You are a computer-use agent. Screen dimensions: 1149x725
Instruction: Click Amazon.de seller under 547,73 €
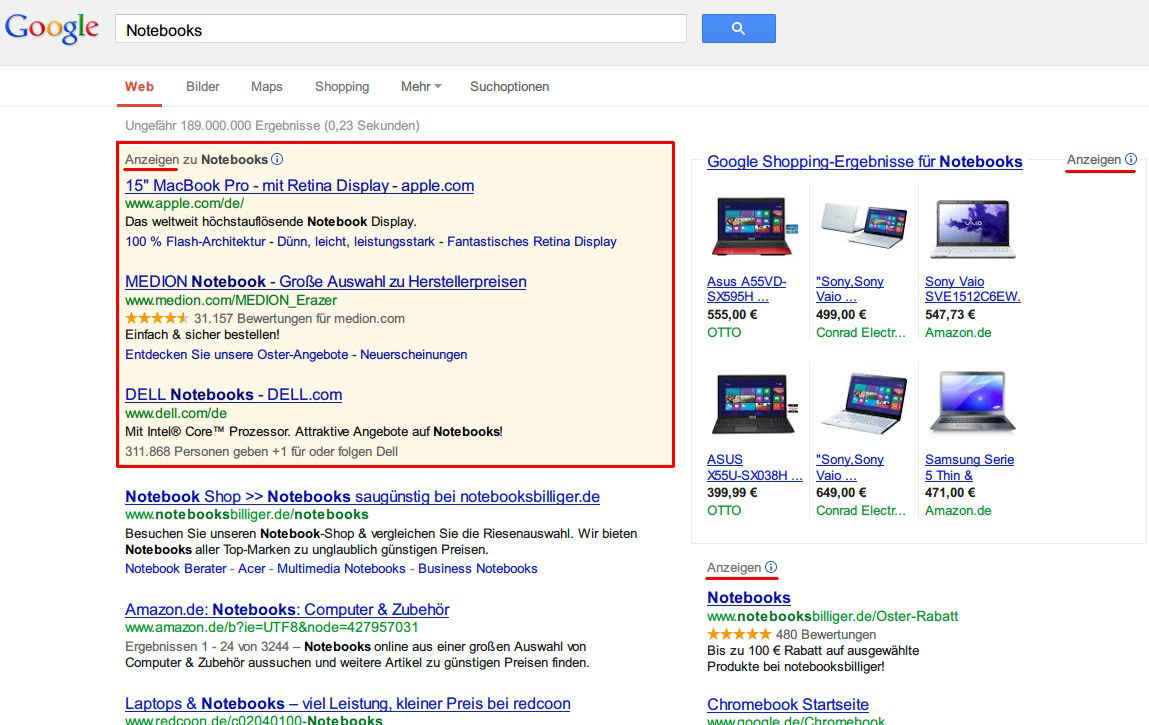pos(958,332)
